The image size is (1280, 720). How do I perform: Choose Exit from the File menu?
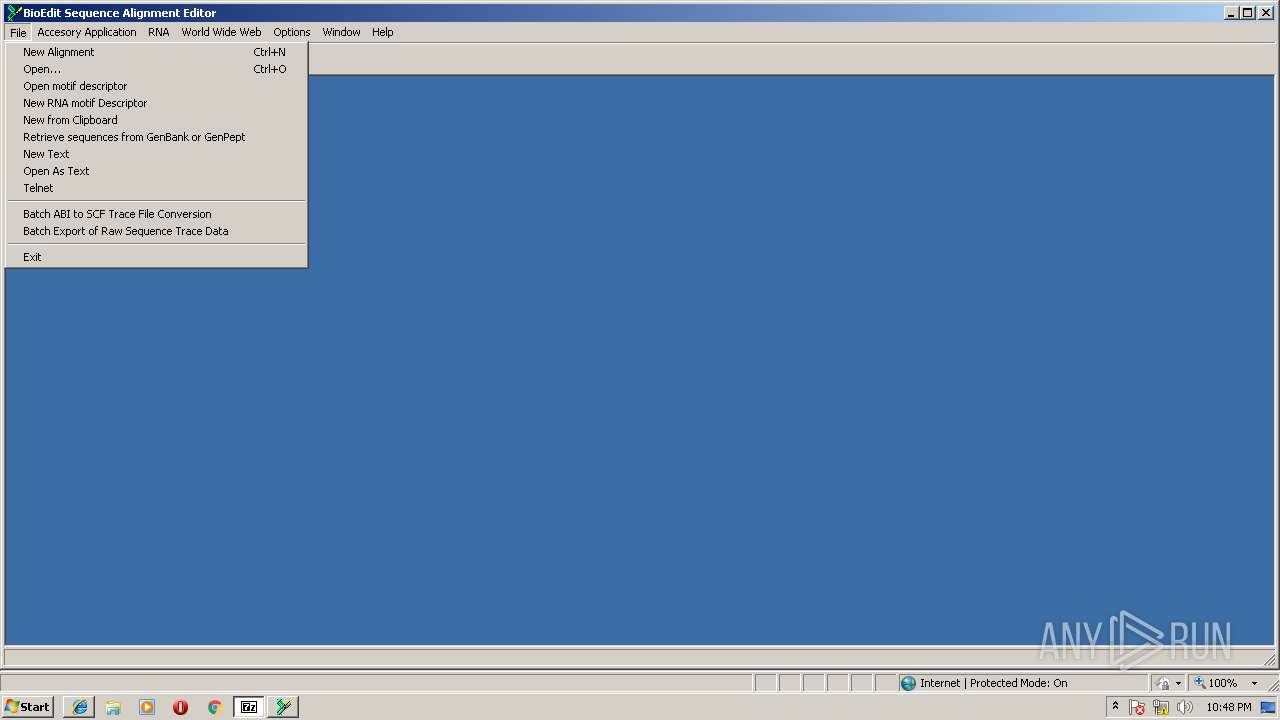tap(156, 257)
